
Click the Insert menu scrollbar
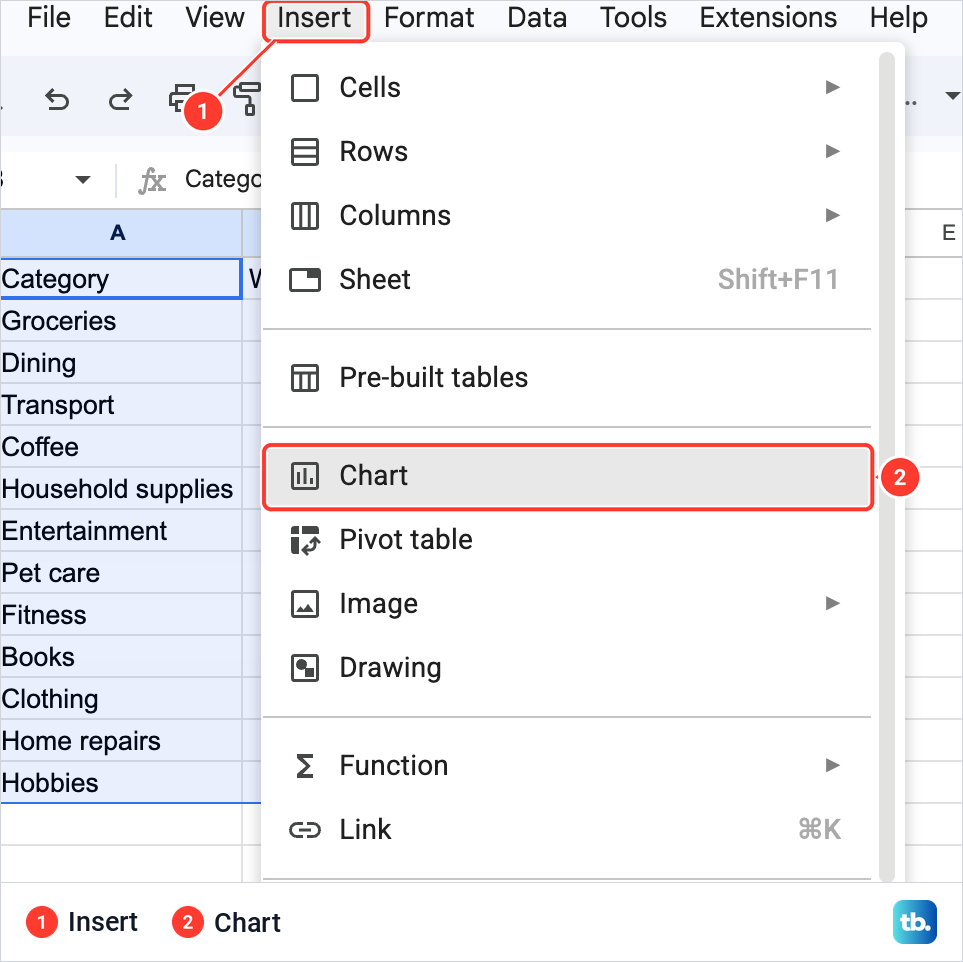pyautogui.click(x=887, y=467)
